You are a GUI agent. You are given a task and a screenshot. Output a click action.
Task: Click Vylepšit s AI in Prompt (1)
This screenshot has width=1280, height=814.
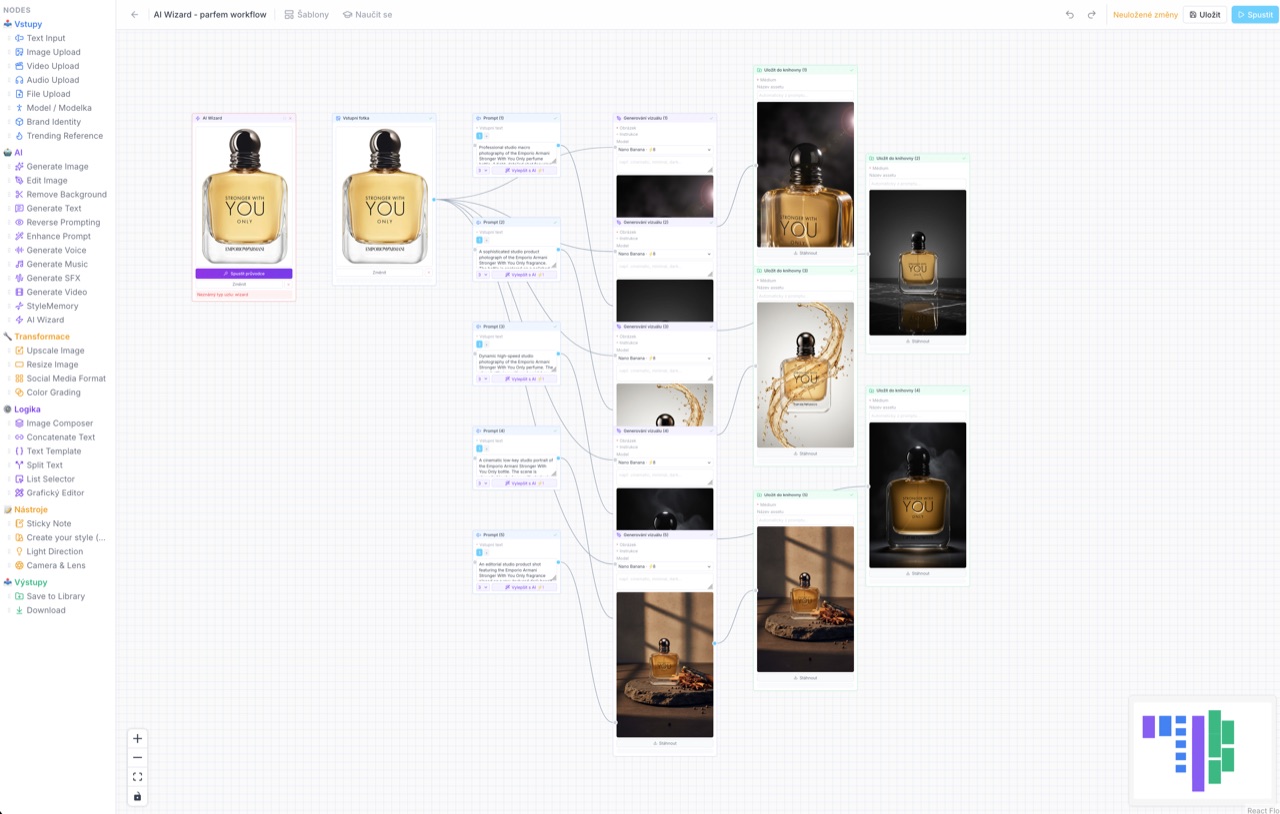[x=524, y=171]
